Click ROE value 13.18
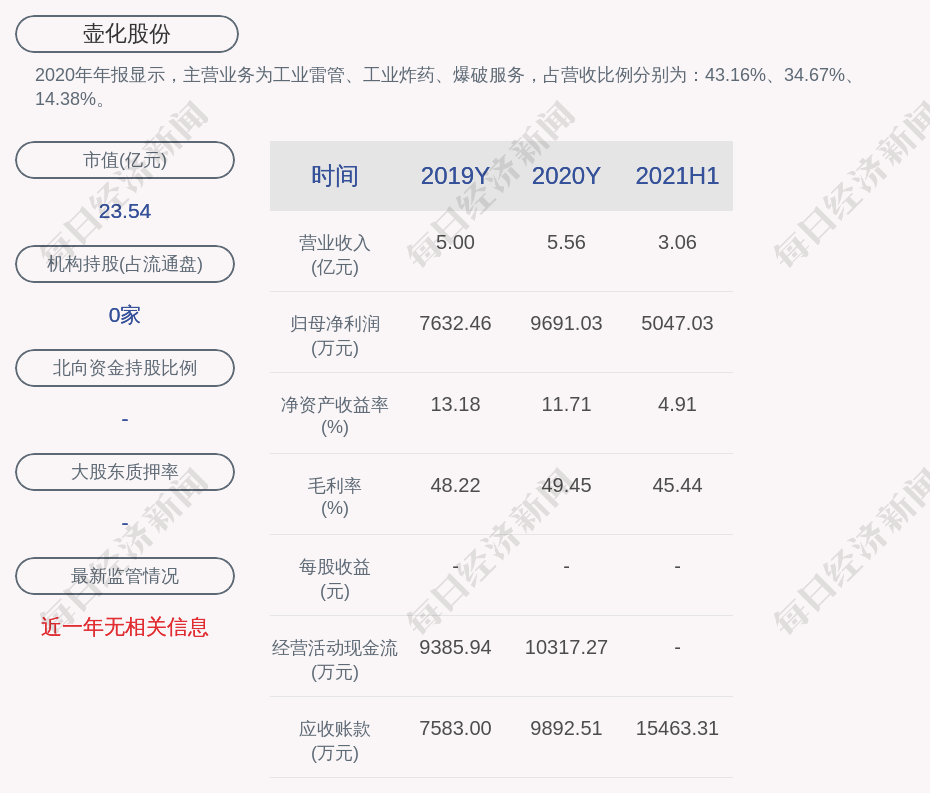The height and width of the screenshot is (793, 930). (x=455, y=405)
